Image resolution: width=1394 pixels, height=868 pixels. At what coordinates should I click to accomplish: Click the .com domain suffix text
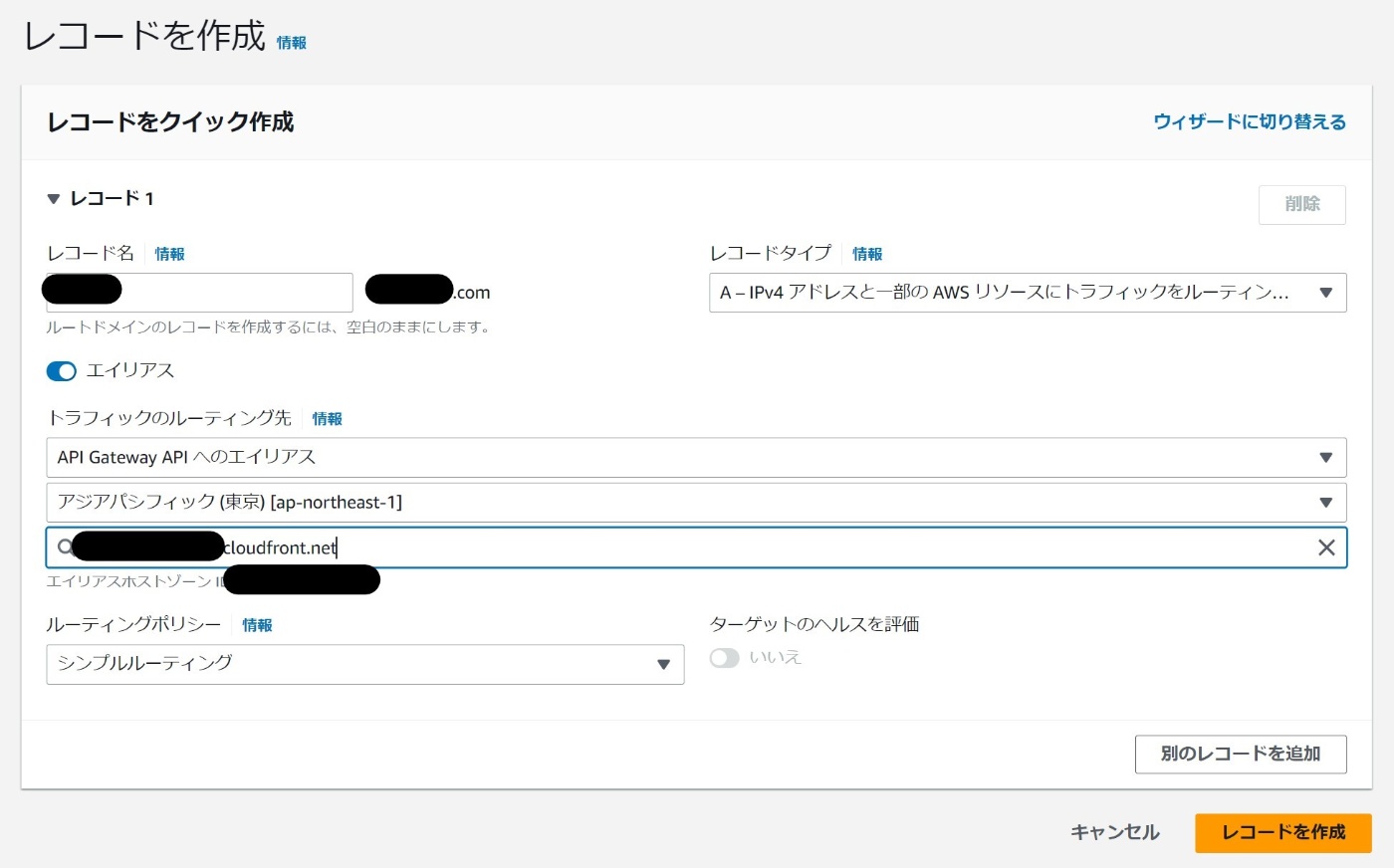pos(472,293)
